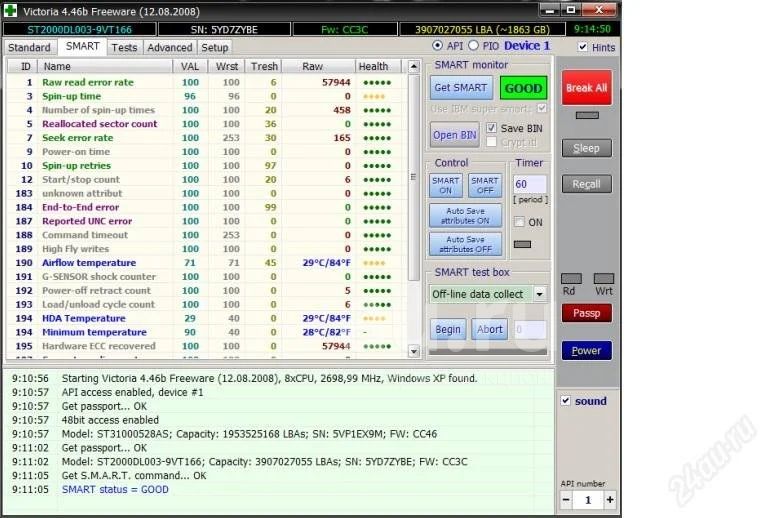Screen dimensions: 768x518
Task: Select the Reported UNC error row
Action: pos(207,221)
